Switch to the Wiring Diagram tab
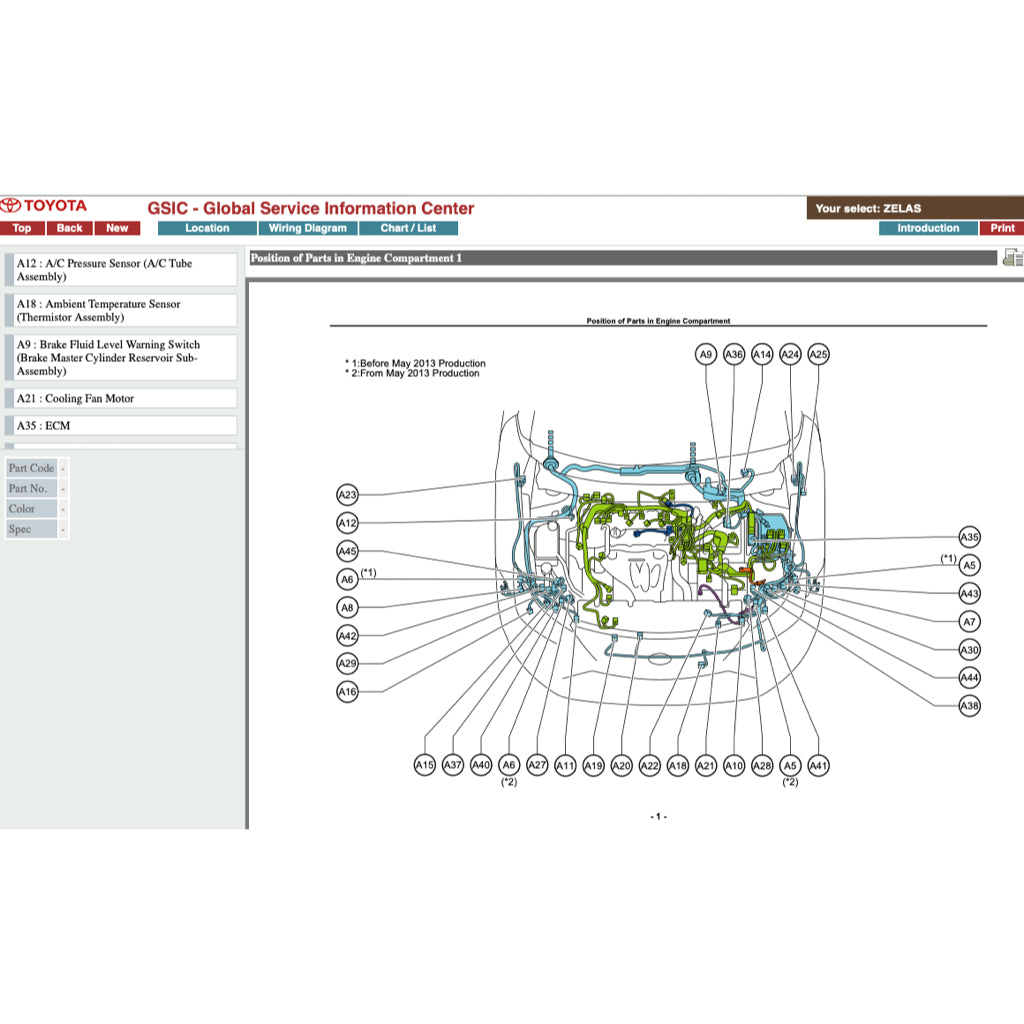Viewport: 1024px width, 1024px height. pyautogui.click(x=308, y=228)
